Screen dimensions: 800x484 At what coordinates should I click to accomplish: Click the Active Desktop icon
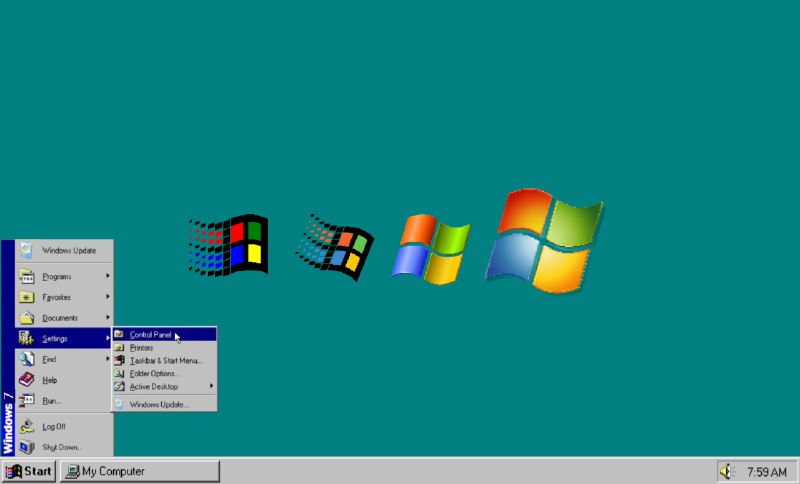coord(119,387)
